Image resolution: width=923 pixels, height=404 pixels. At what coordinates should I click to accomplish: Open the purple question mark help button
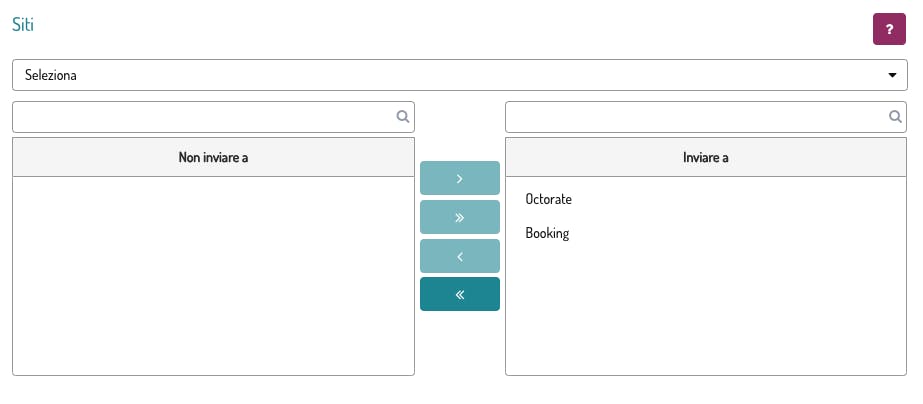(889, 30)
